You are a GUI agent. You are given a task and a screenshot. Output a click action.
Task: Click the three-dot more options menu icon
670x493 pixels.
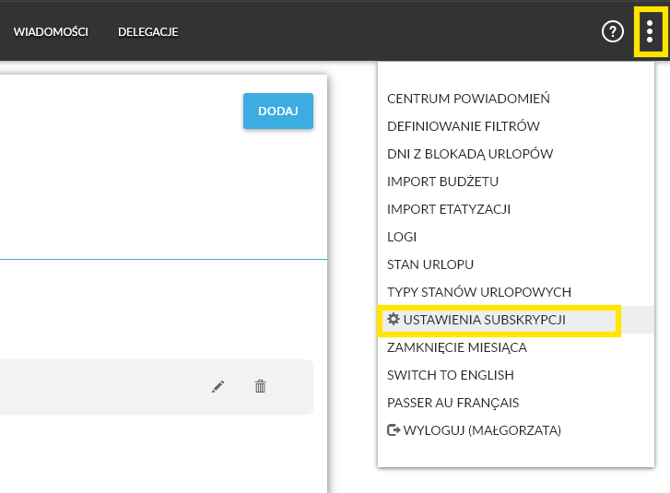(x=649, y=32)
